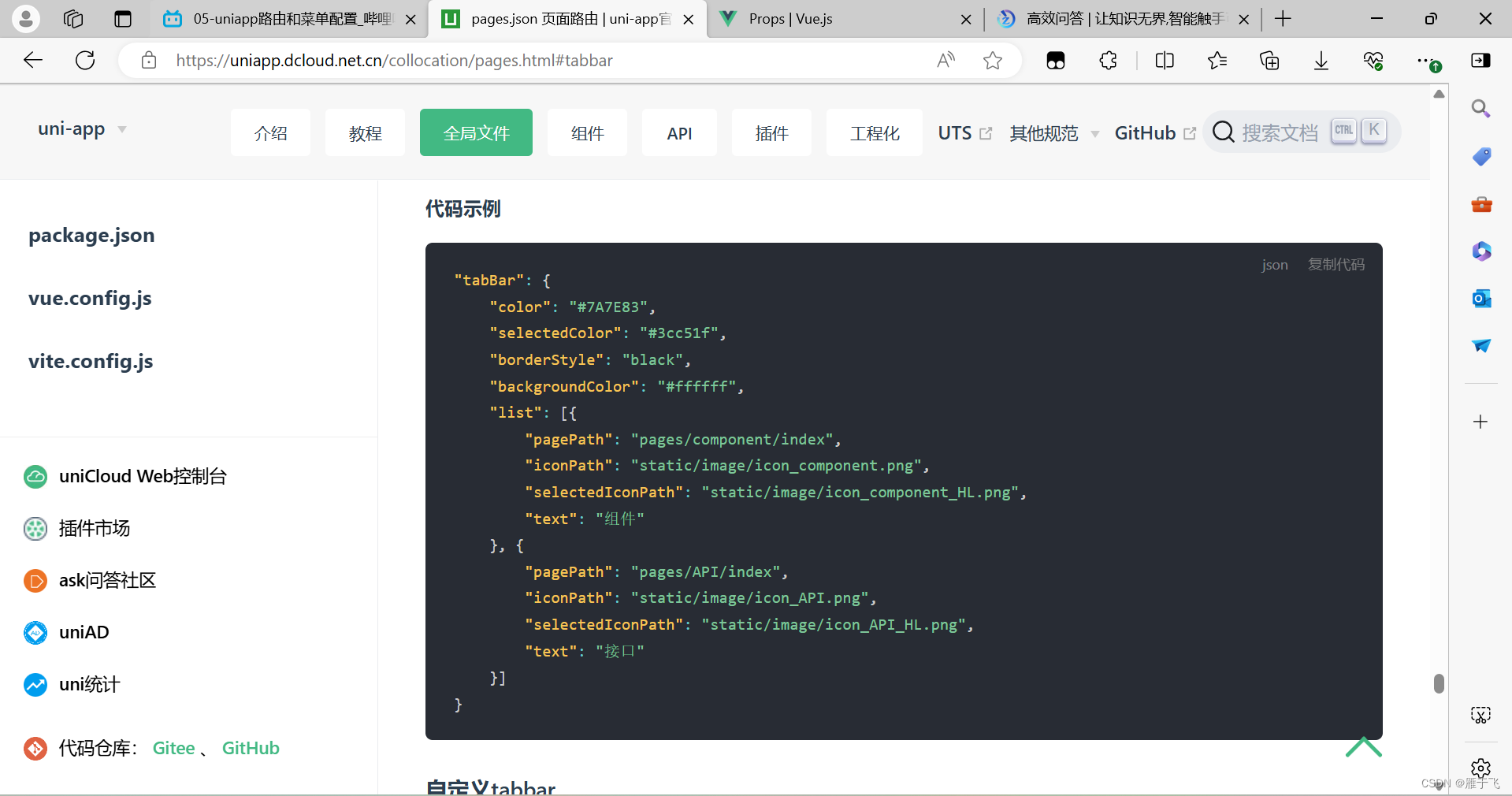Open vue.config.js in the left sidebar

coord(90,298)
